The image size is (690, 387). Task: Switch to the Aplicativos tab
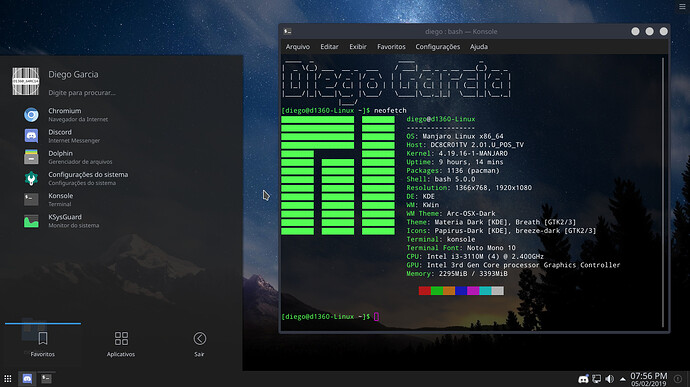pos(121,344)
